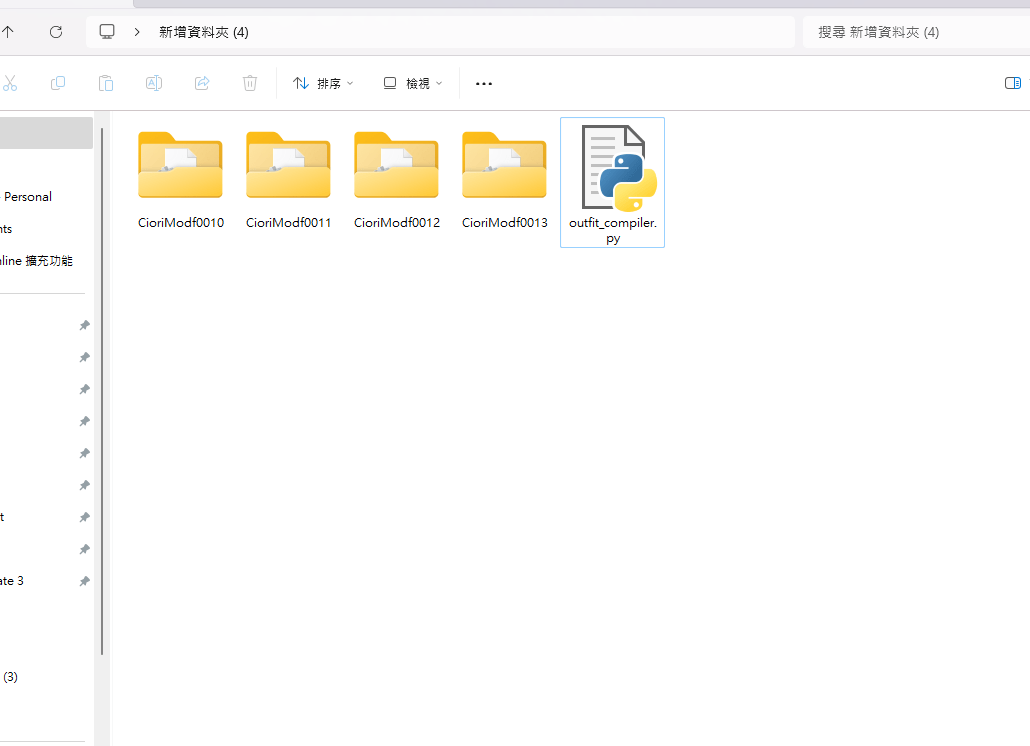
Task: Click the This PC monitor icon in address bar
Action: pos(107,32)
